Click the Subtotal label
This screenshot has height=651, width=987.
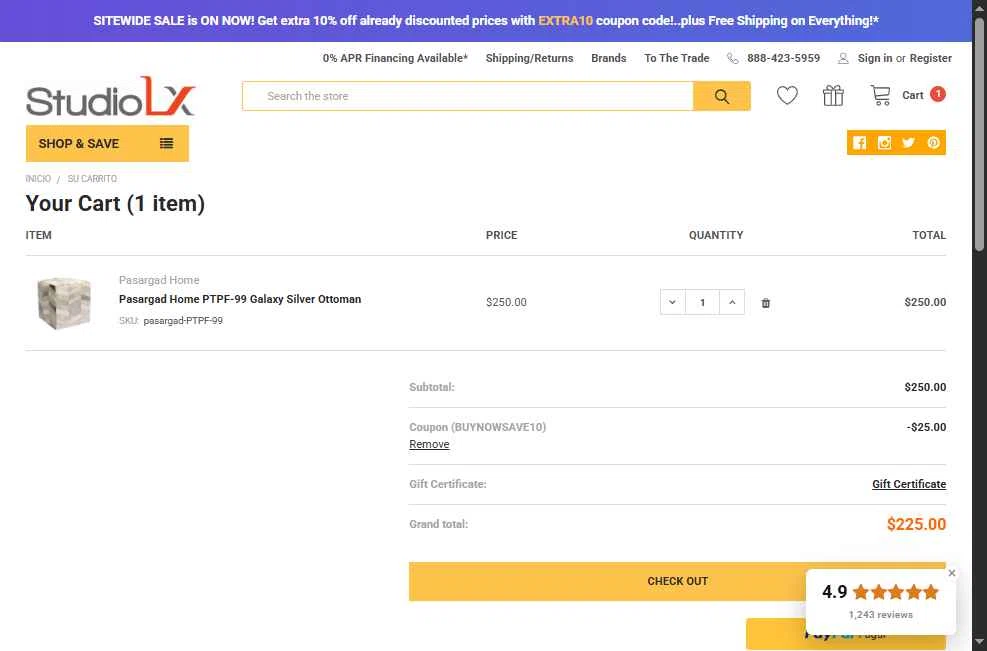432,387
